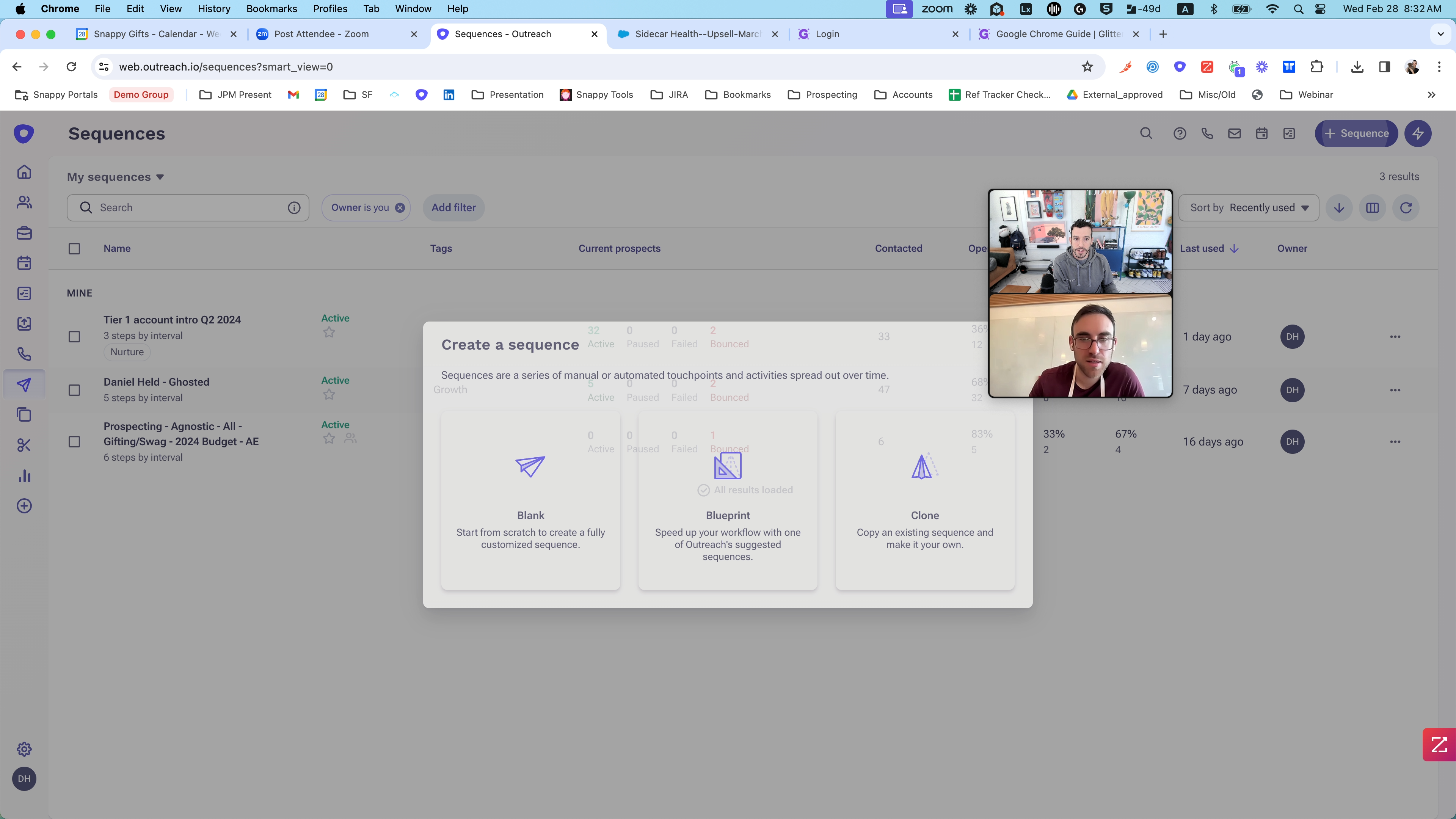1456x819 pixels.
Task: Star the Tier 1 account intro sequence
Action: 329,333
